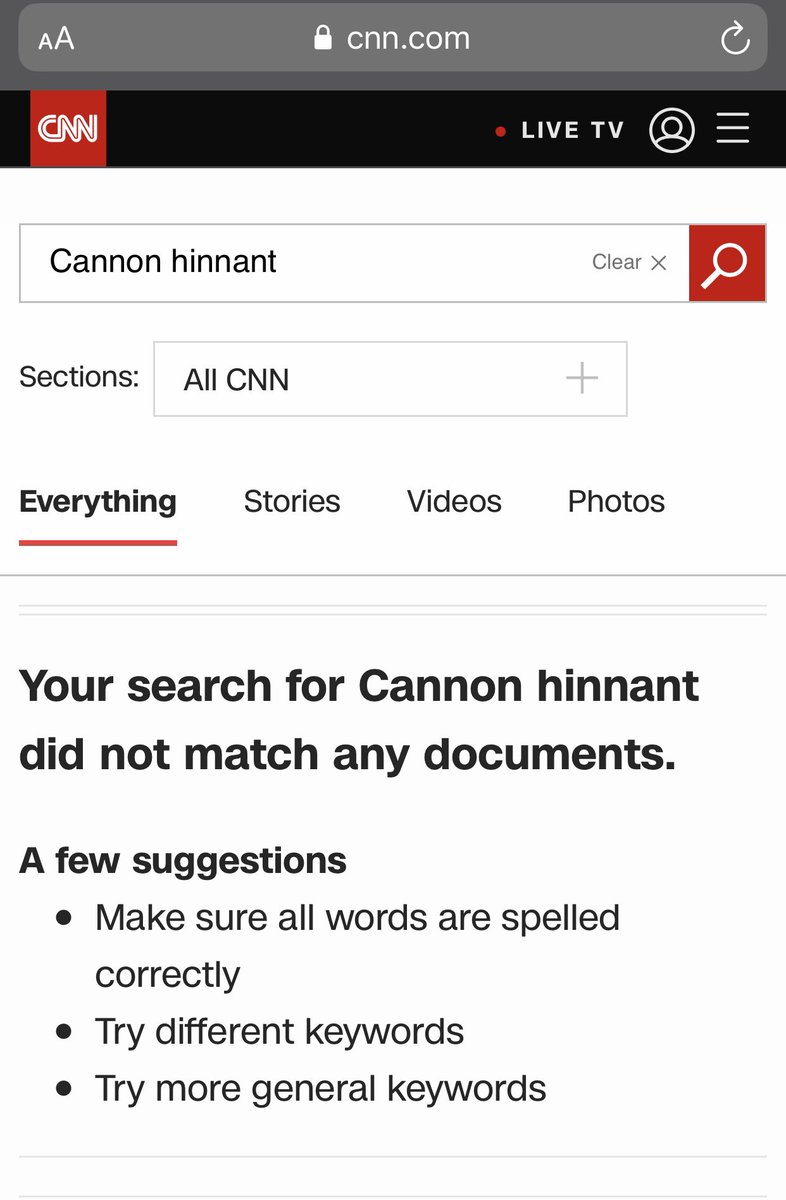Viewport: 786px width, 1200px height.
Task: Tap 'Make sure all words are spelled correctly'
Action: 357,945
